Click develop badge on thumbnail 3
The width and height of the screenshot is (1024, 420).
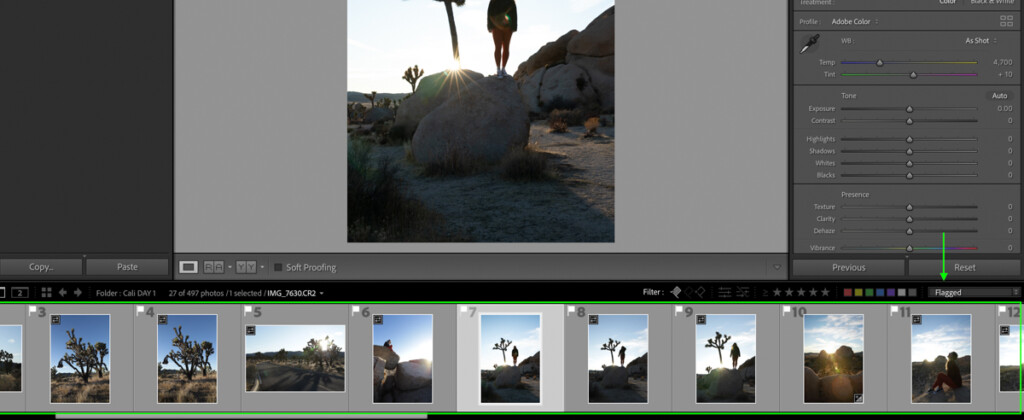click(55, 320)
